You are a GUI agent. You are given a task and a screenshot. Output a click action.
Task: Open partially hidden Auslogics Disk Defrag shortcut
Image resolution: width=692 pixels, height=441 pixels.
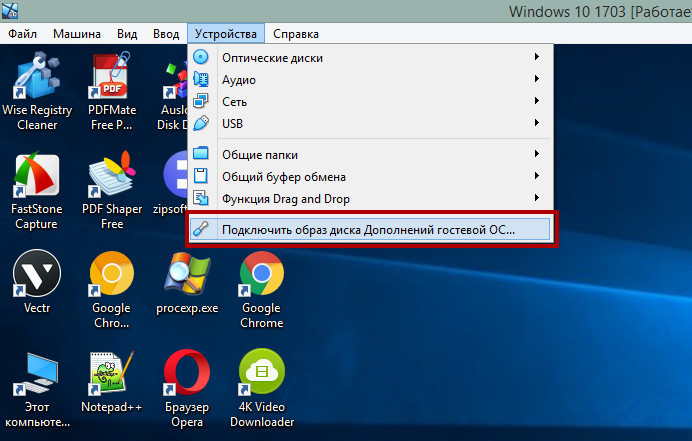point(175,91)
